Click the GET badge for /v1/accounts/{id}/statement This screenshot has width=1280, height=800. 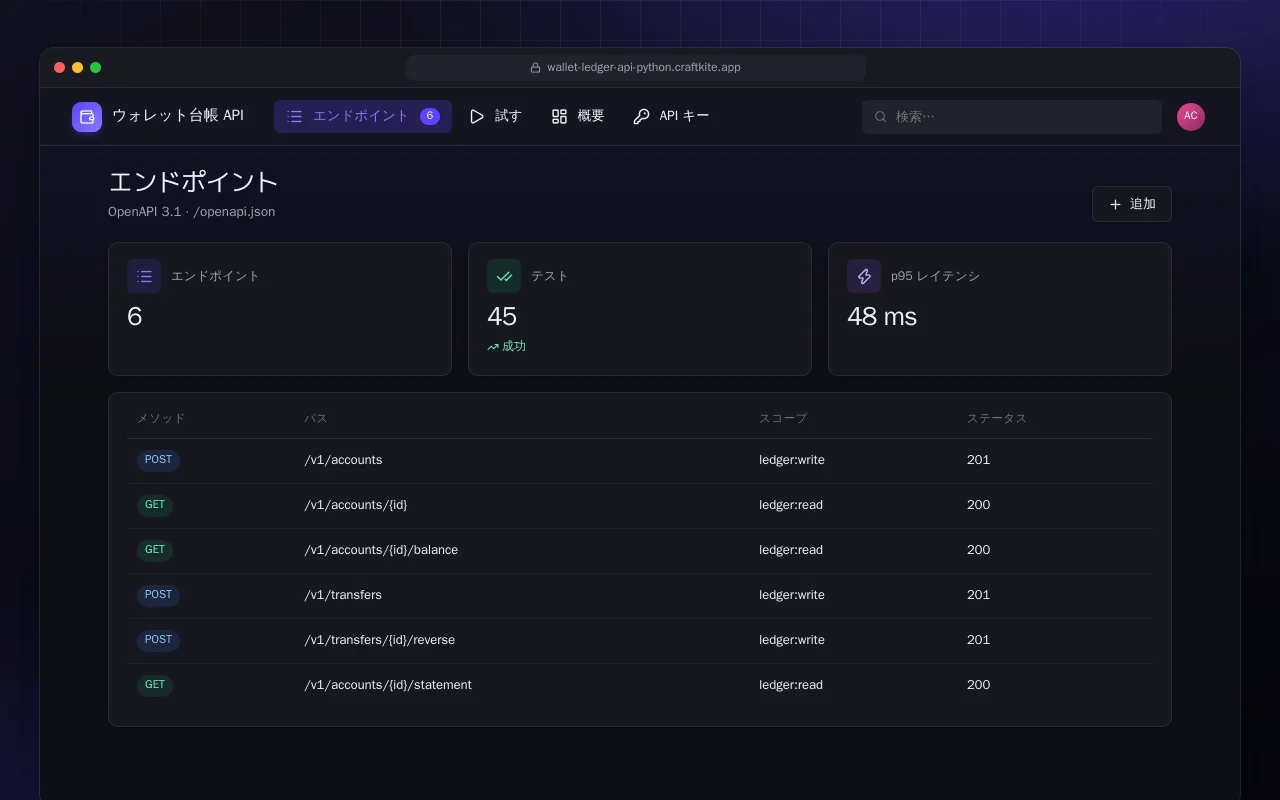pos(155,685)
